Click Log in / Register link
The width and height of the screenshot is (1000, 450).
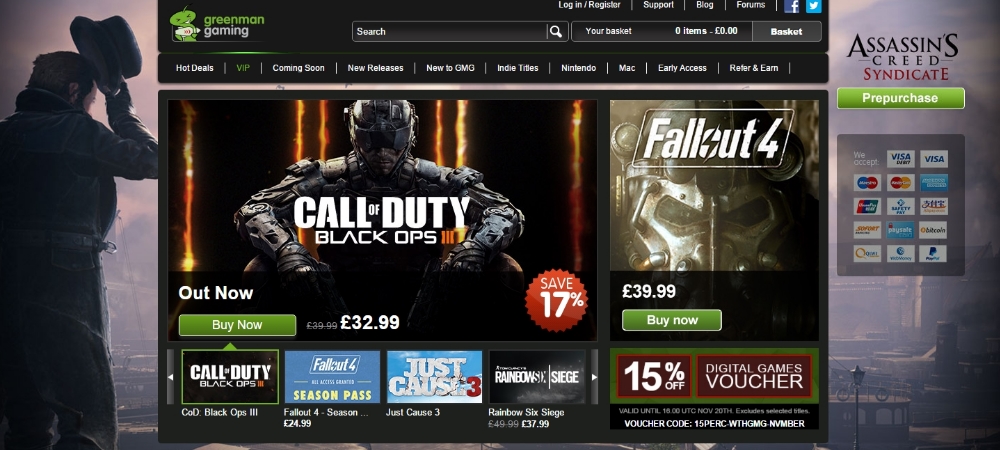click(589, 4)
